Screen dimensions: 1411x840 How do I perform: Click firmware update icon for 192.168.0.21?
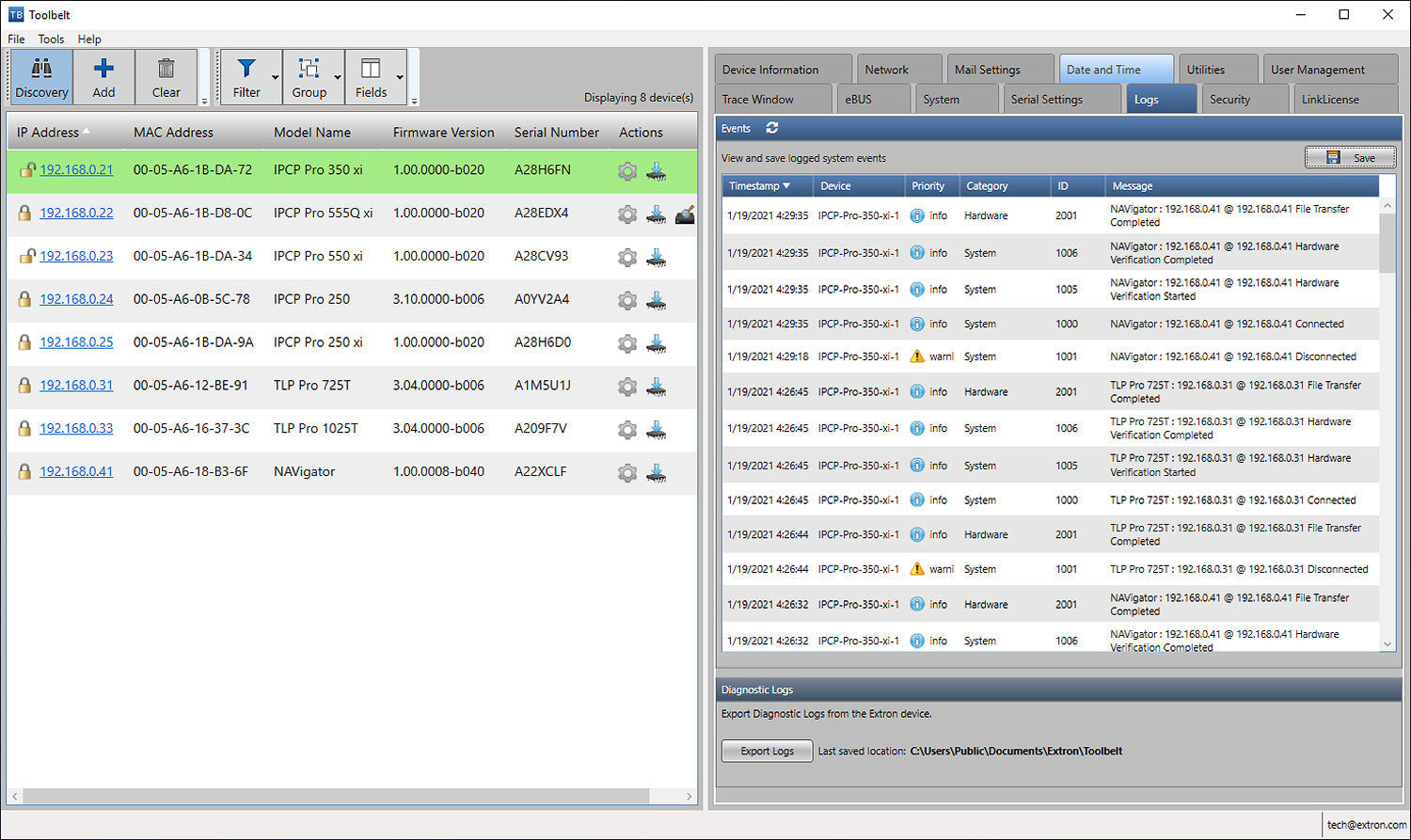[x=657, y=171]
